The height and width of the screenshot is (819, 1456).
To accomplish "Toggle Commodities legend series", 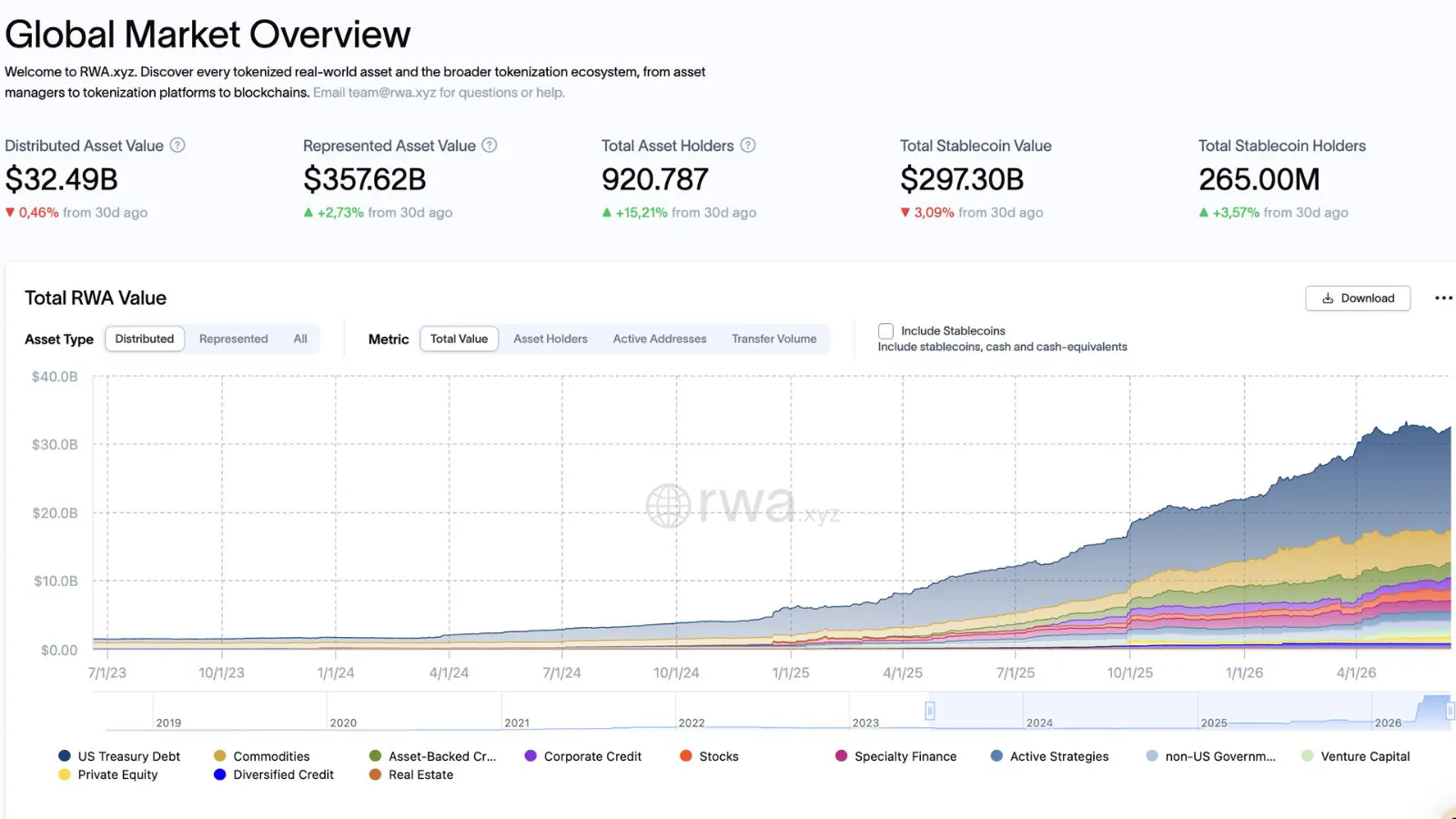I will point(262,756).
